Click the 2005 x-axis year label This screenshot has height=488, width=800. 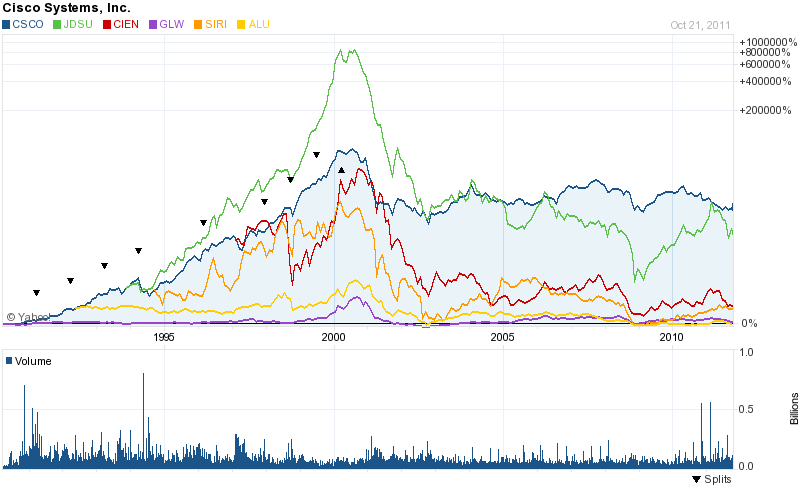pos(503,337)
